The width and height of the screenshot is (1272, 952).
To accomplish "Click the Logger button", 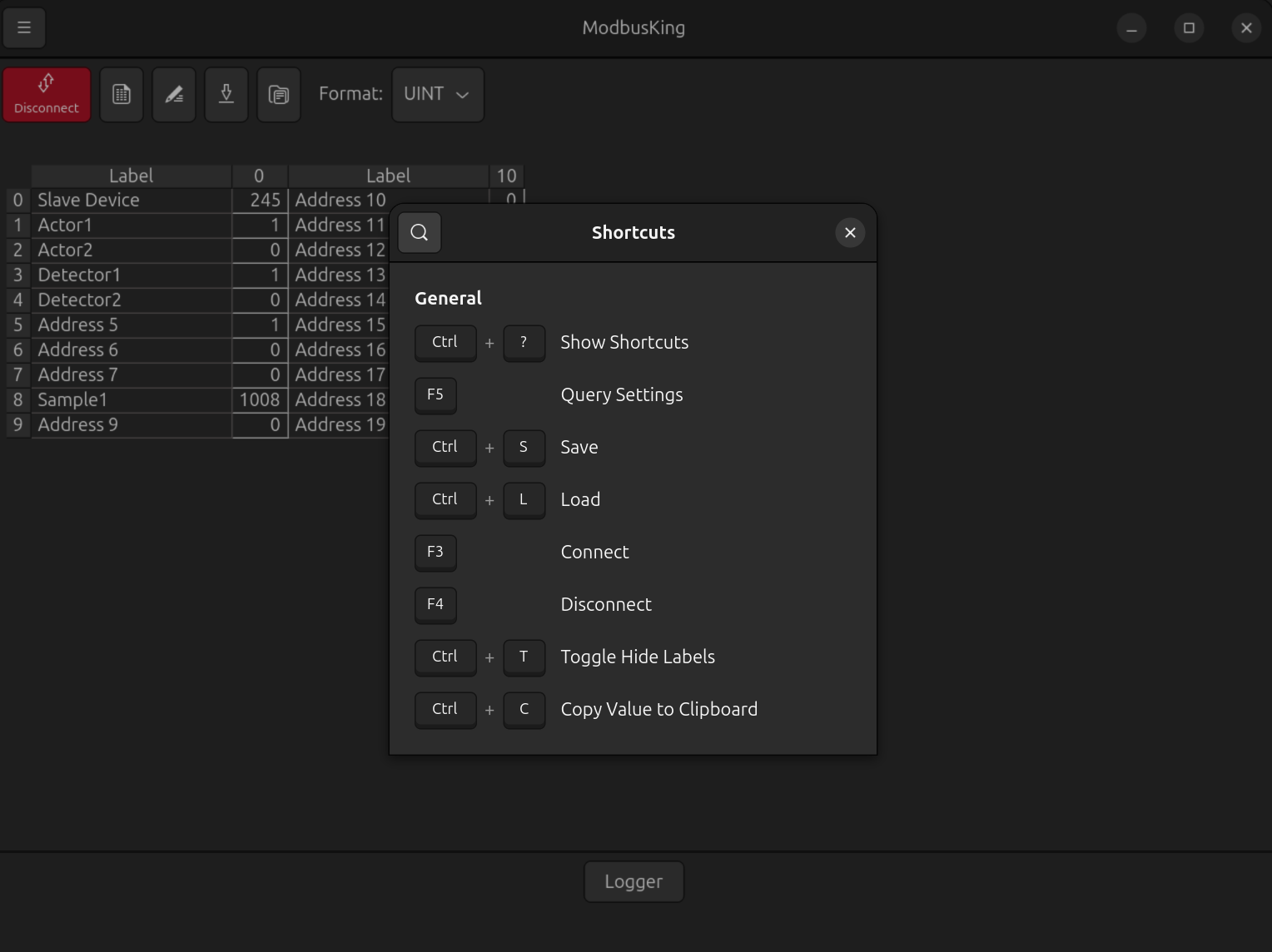I will click(x=634, y=881).
